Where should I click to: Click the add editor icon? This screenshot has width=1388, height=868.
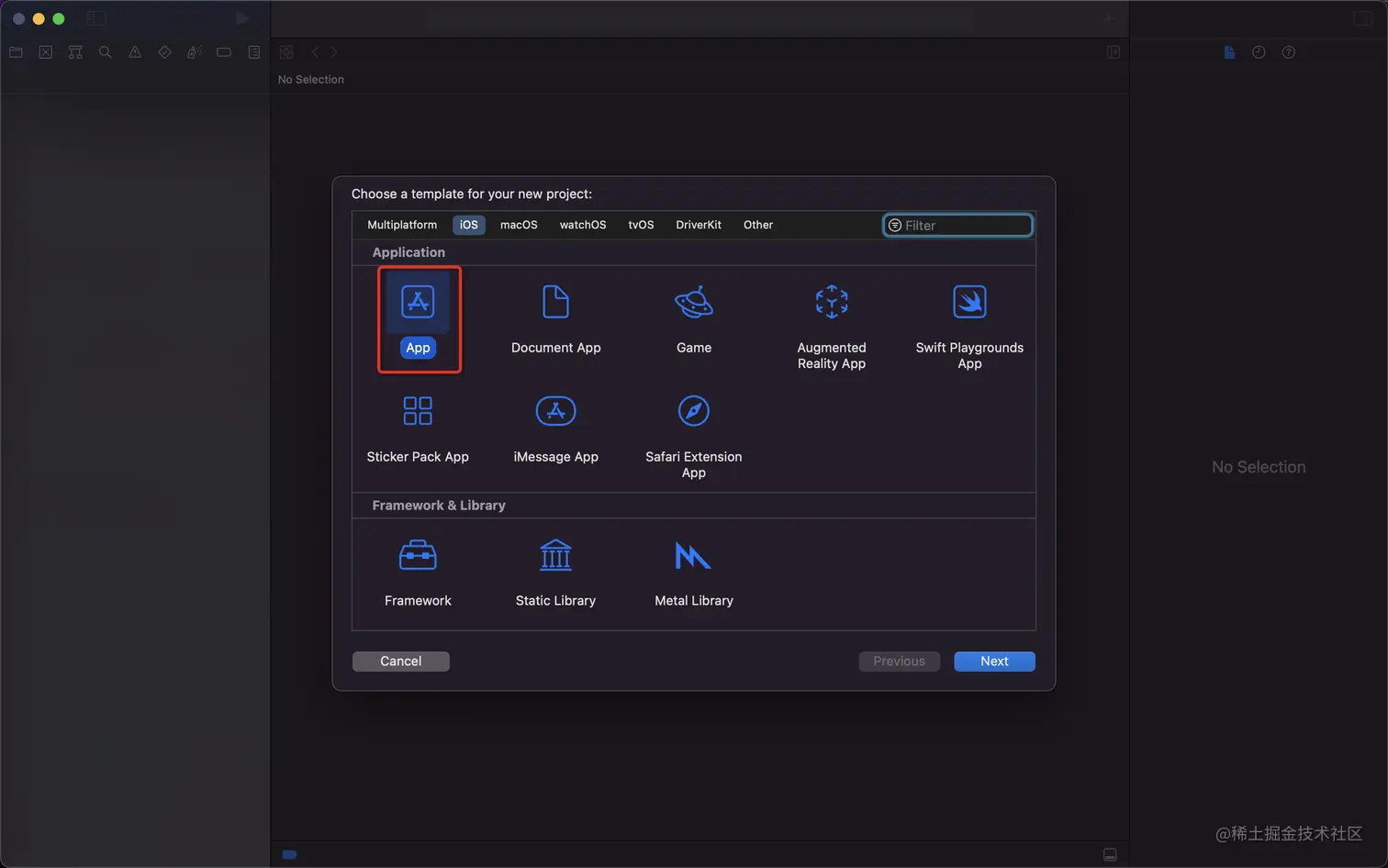pos(1114,52)
